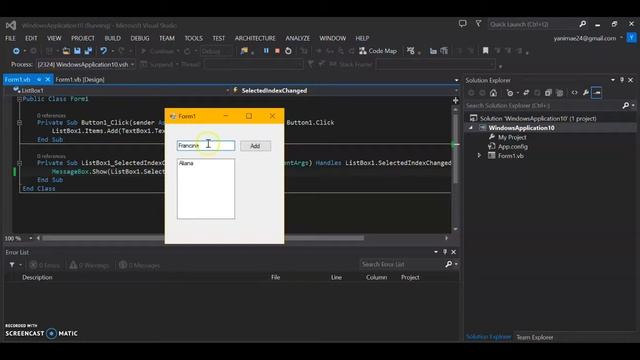
Task: Split editor using the plus icon
Action: [x=456, y=100]
